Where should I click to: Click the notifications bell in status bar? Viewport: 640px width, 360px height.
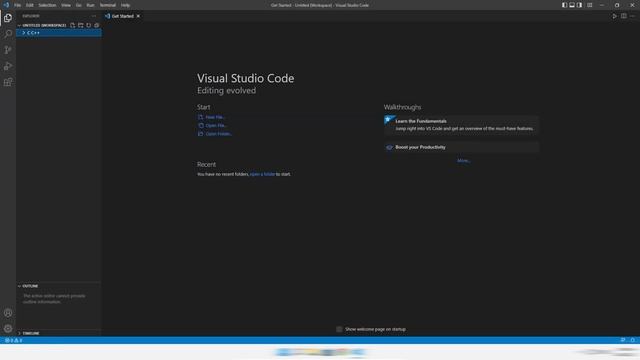coord(633,340)
